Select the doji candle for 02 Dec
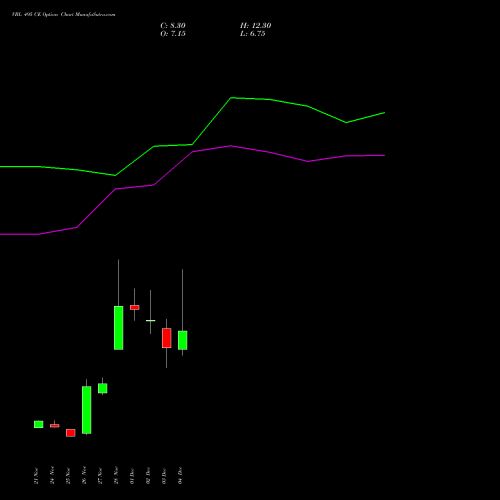The image size is (500, 500). click(151, 320)
